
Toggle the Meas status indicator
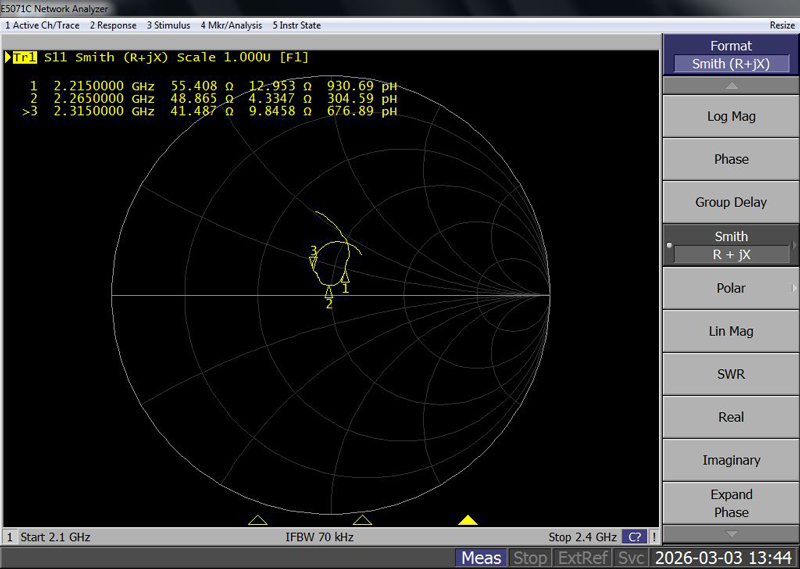[x=481, y=558]
